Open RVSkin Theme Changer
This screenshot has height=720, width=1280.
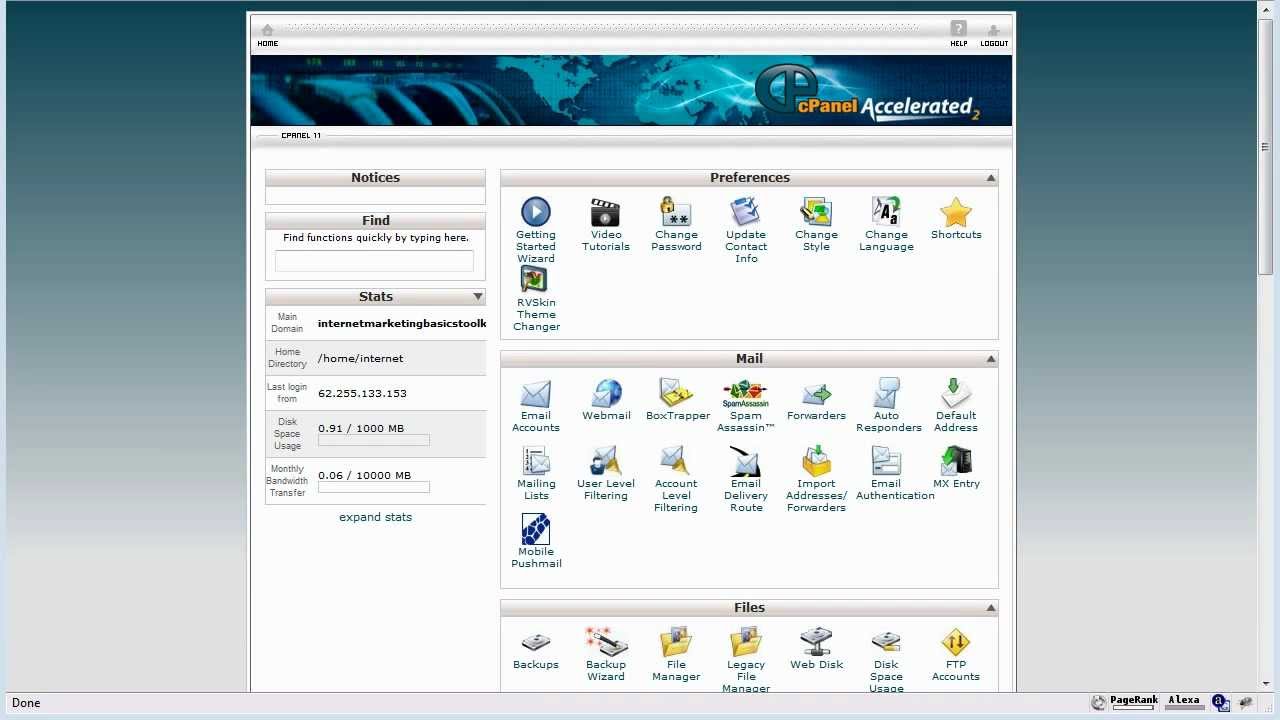coord(536,297)
